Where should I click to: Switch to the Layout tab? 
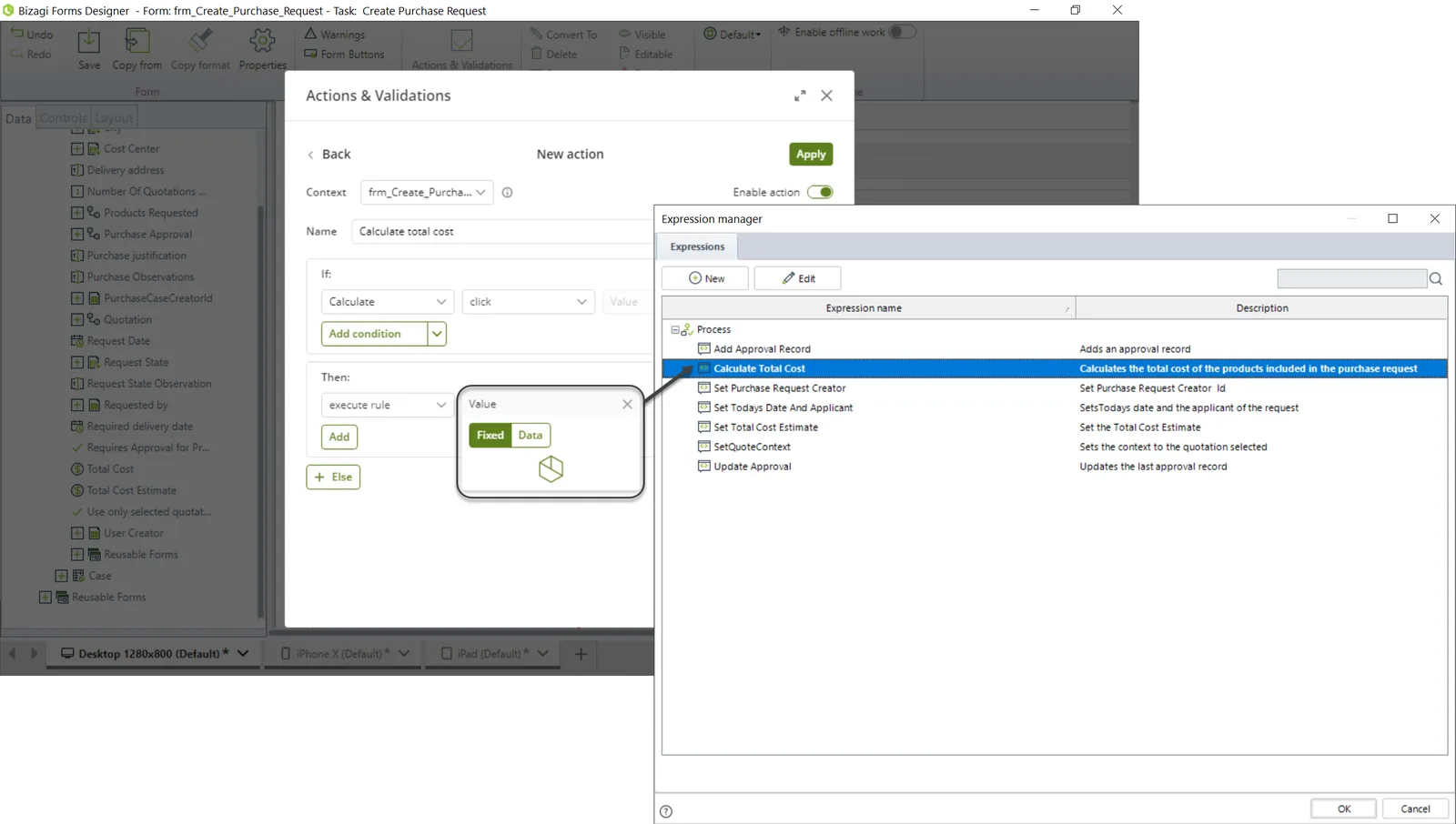[114, 118]
